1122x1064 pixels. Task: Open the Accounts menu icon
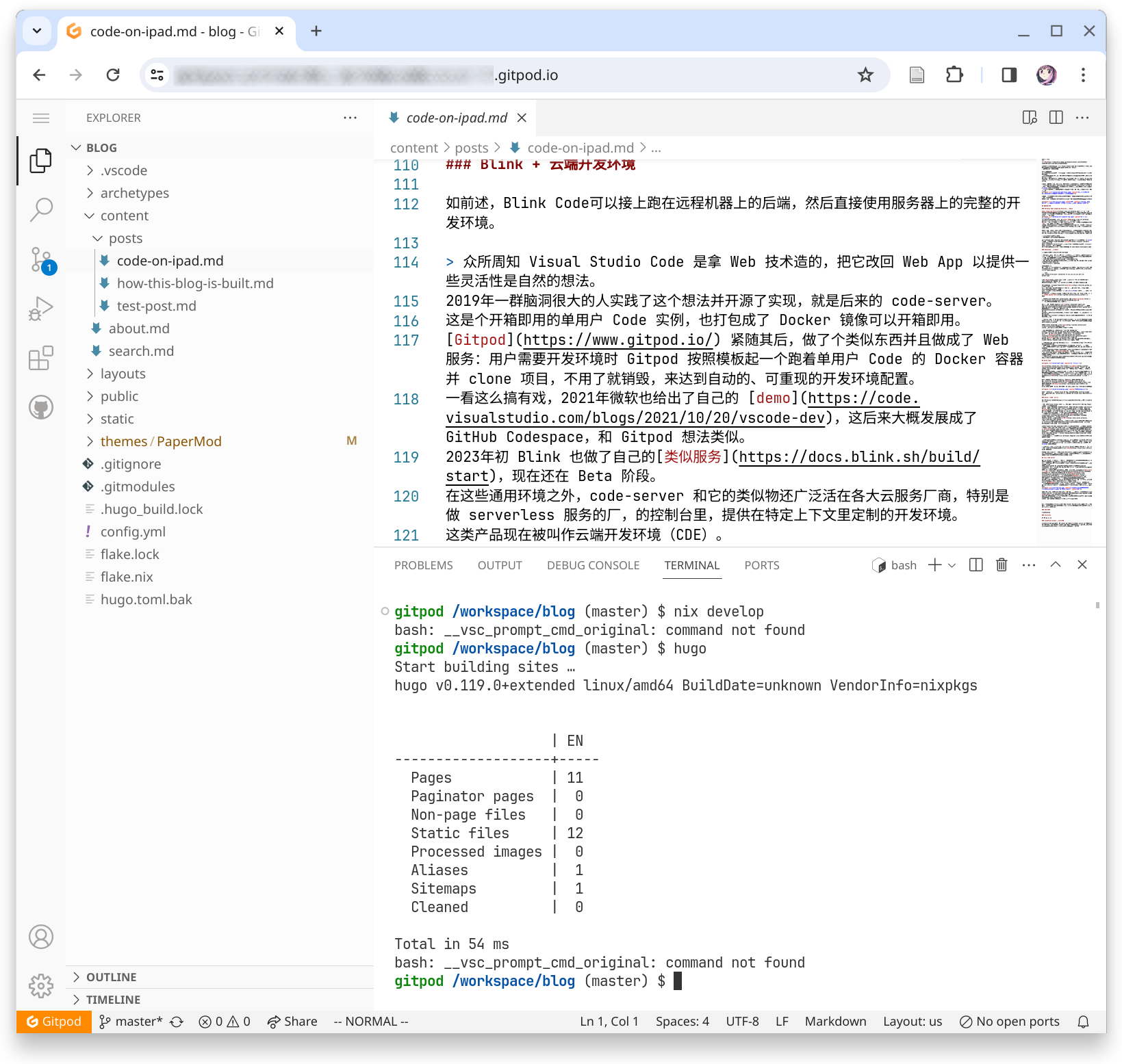[41, 937]
